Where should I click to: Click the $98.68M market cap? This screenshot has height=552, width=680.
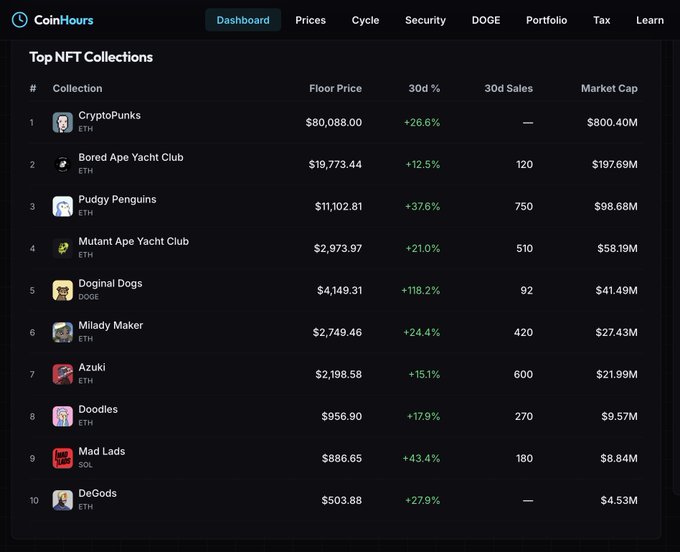click(x=616, y=206)
